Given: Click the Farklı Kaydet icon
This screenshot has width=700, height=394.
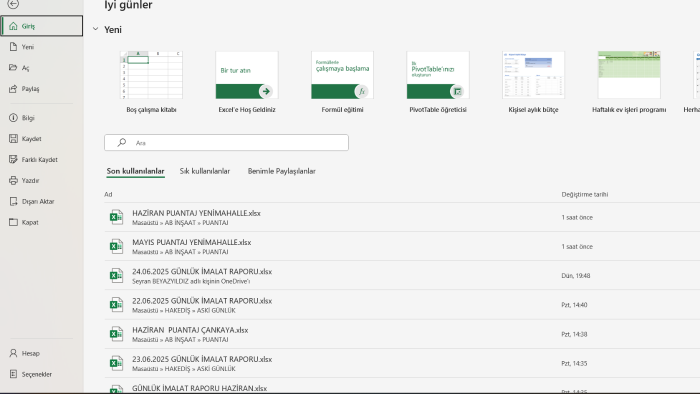Looking at the screenshot, I should pos(13,159).
